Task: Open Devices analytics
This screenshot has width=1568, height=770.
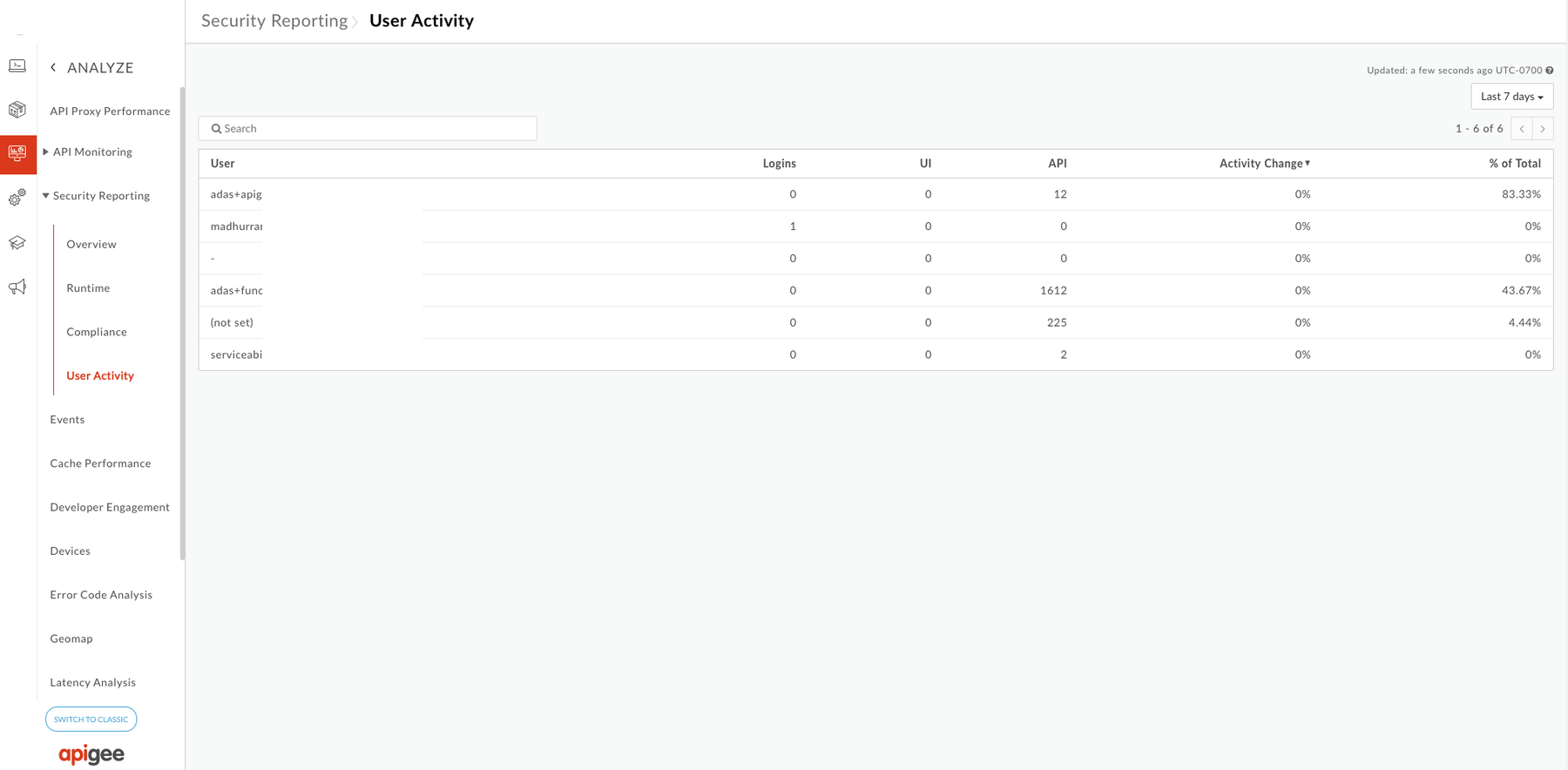Action: 70,551
